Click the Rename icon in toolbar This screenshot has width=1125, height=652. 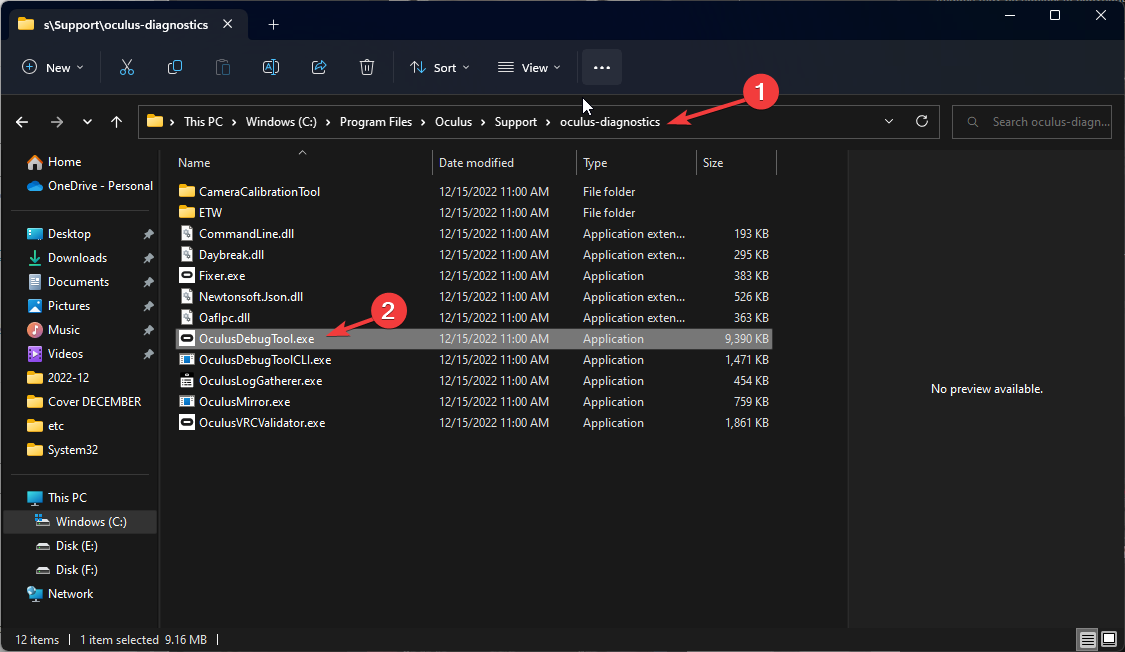(270, 67)
